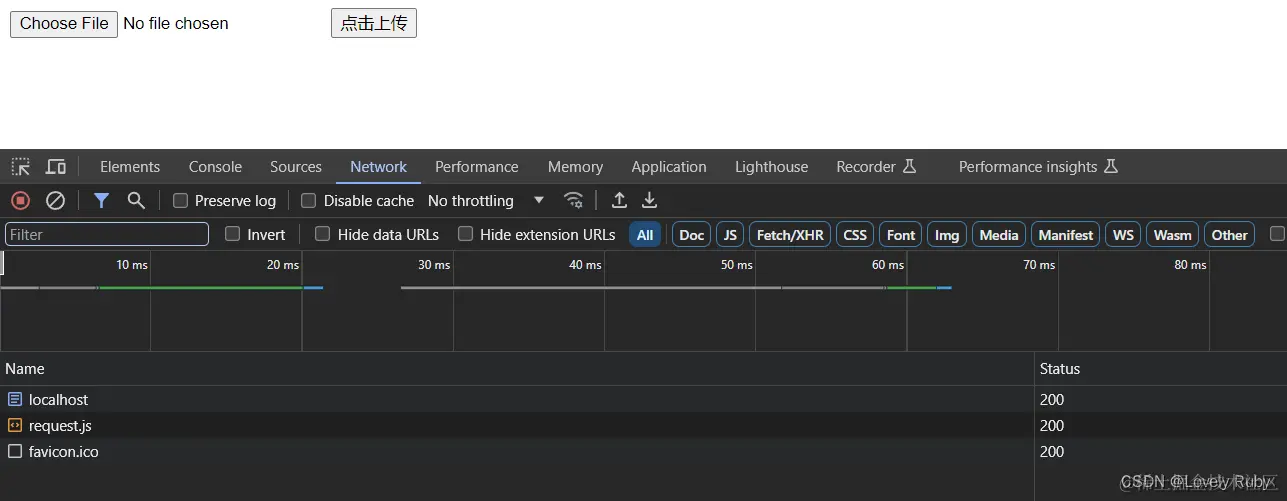
Task: Open network search with magnifier icon
Action: pyautogui.click(x=136, y=200)
